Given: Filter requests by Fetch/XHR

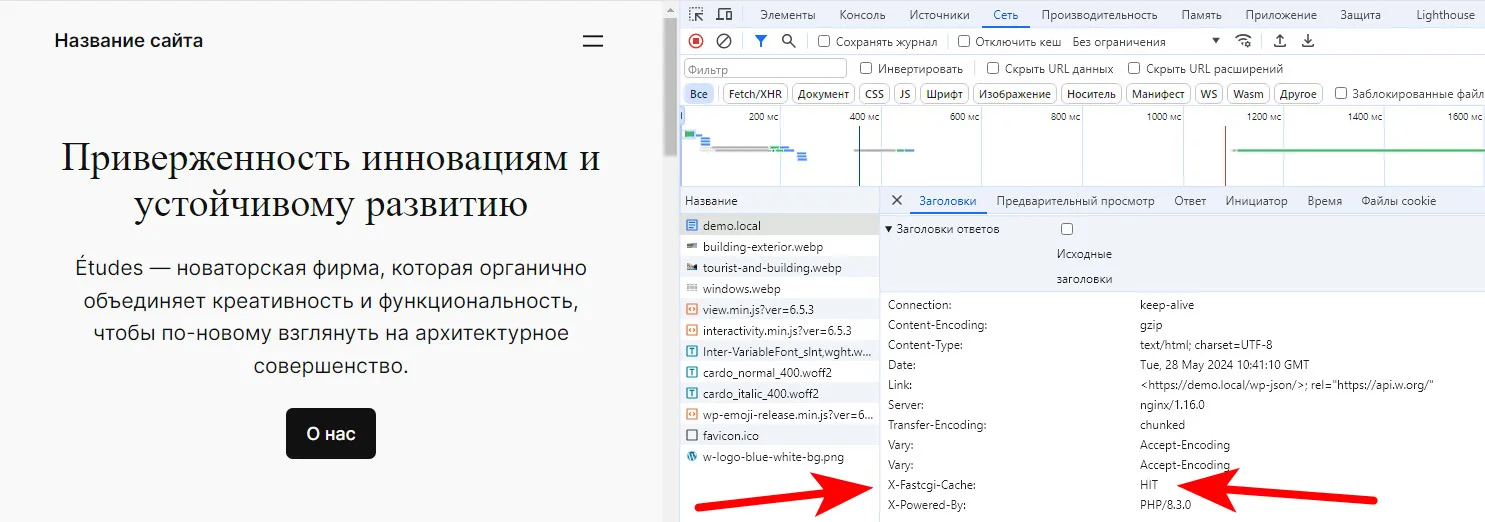Looking at the screenshot, I should 755,94.
